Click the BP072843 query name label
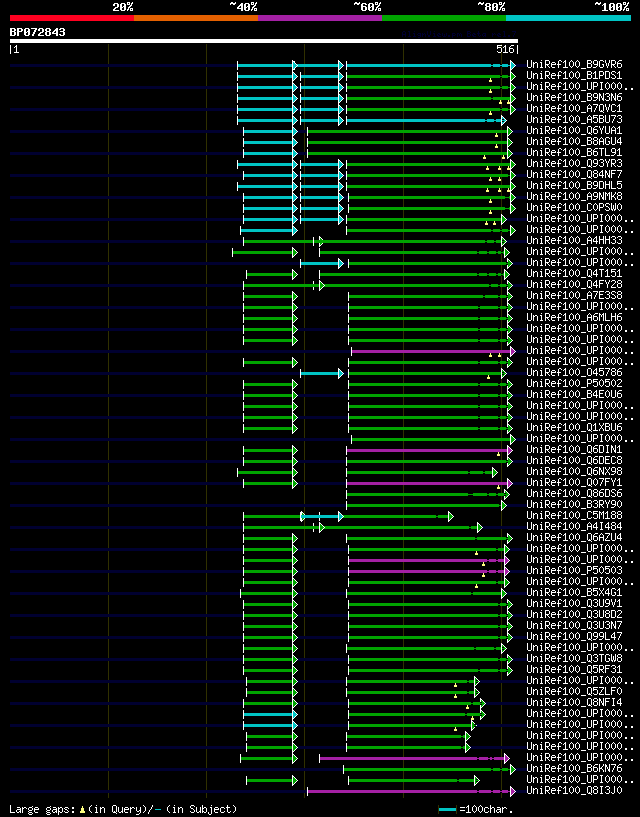 [38, 32]
